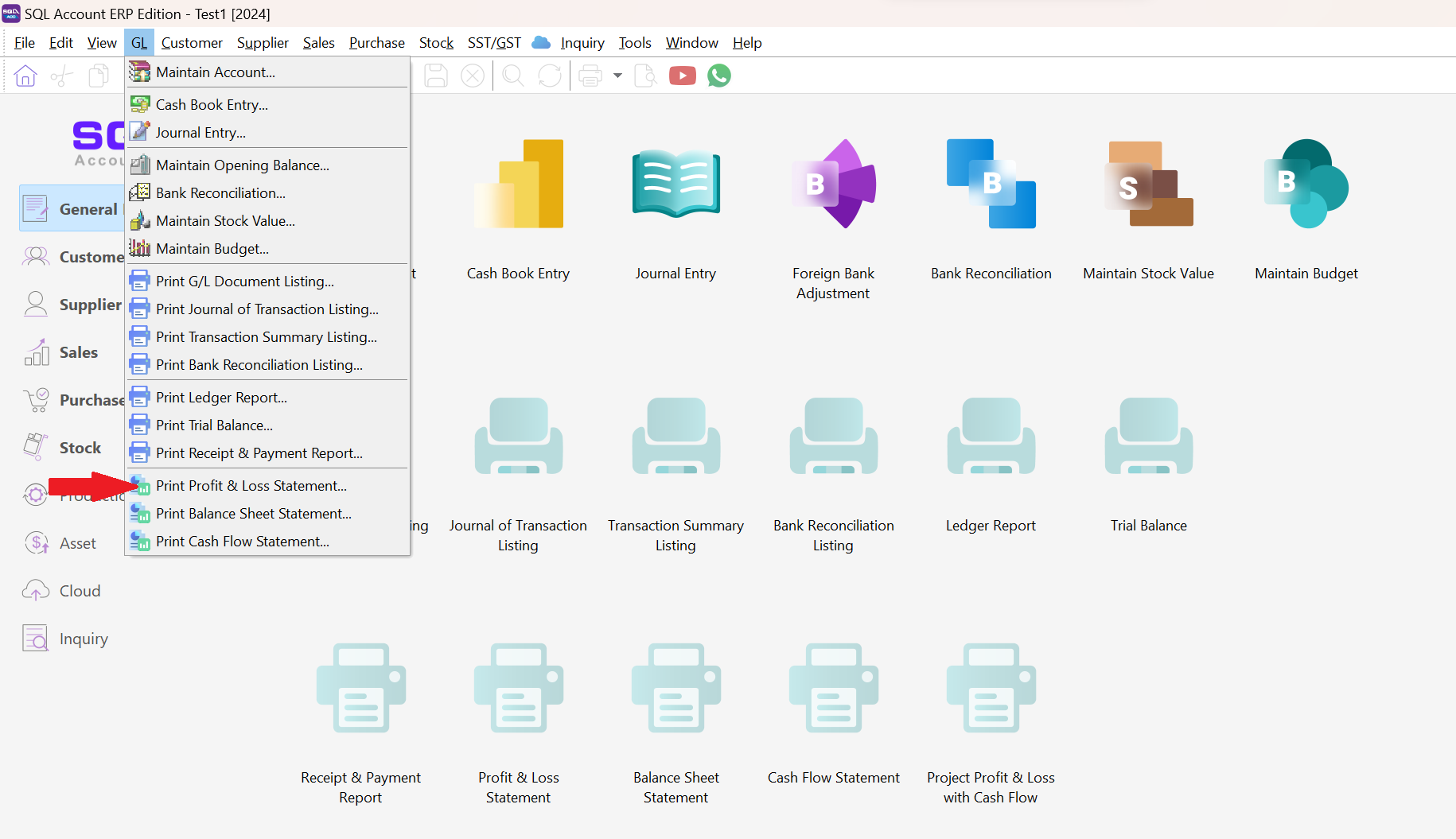The image size is (1456, 839).
Task: Select Bank Reconciliation menu entry
Action: (x=220, y=193)
